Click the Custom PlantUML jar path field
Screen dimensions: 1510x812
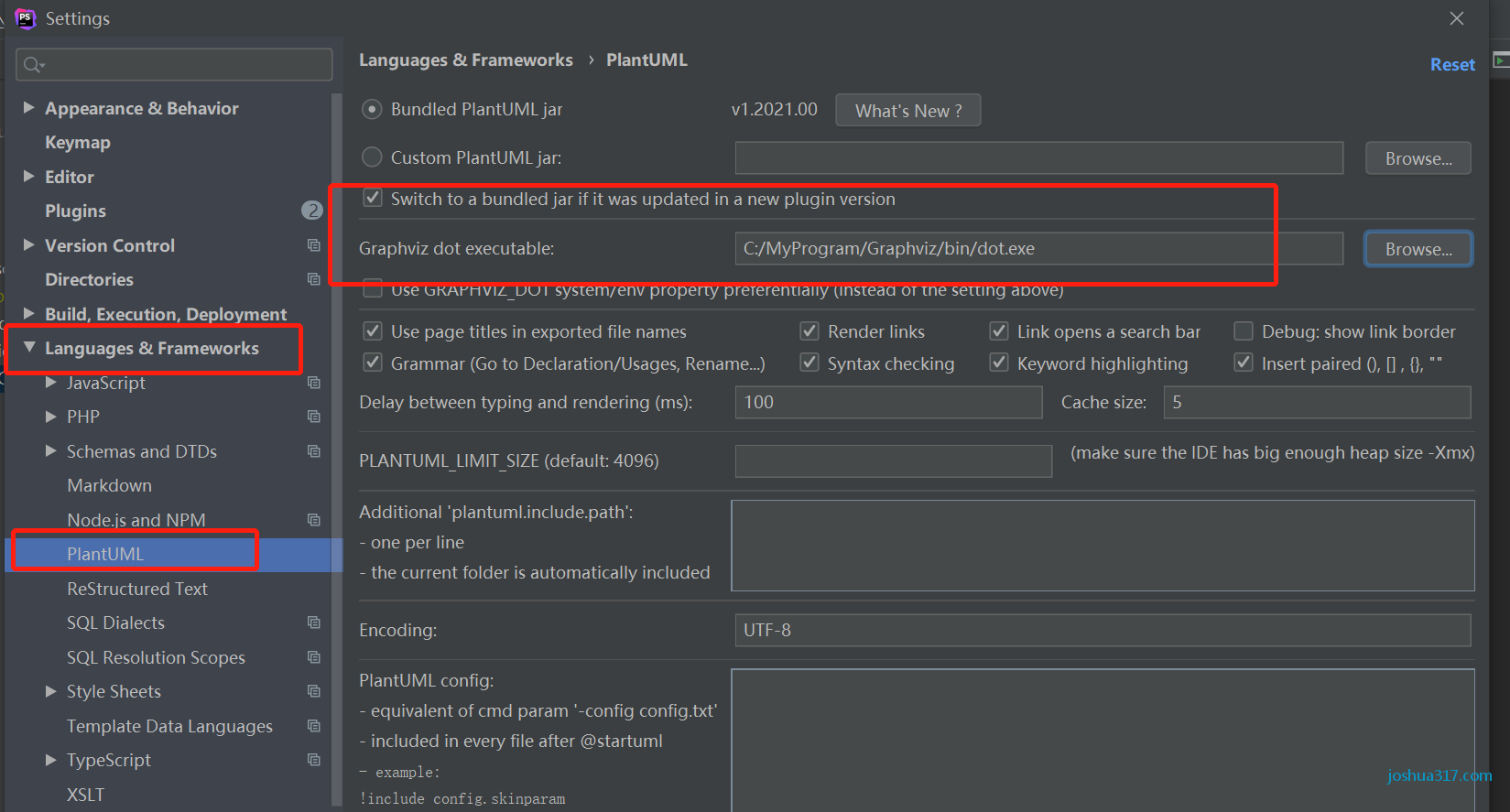(x=1038, y=157)
